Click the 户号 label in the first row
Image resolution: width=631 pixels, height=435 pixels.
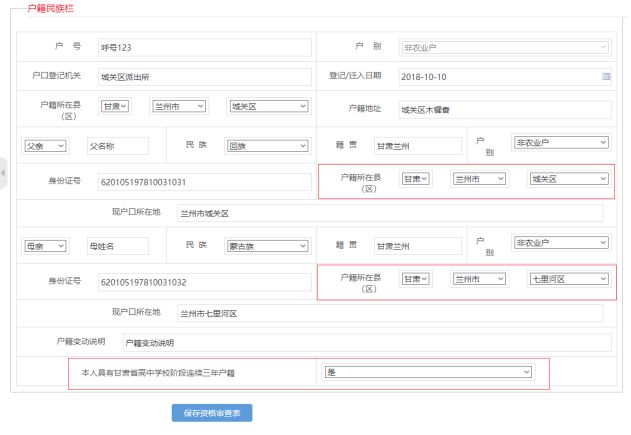68,46
